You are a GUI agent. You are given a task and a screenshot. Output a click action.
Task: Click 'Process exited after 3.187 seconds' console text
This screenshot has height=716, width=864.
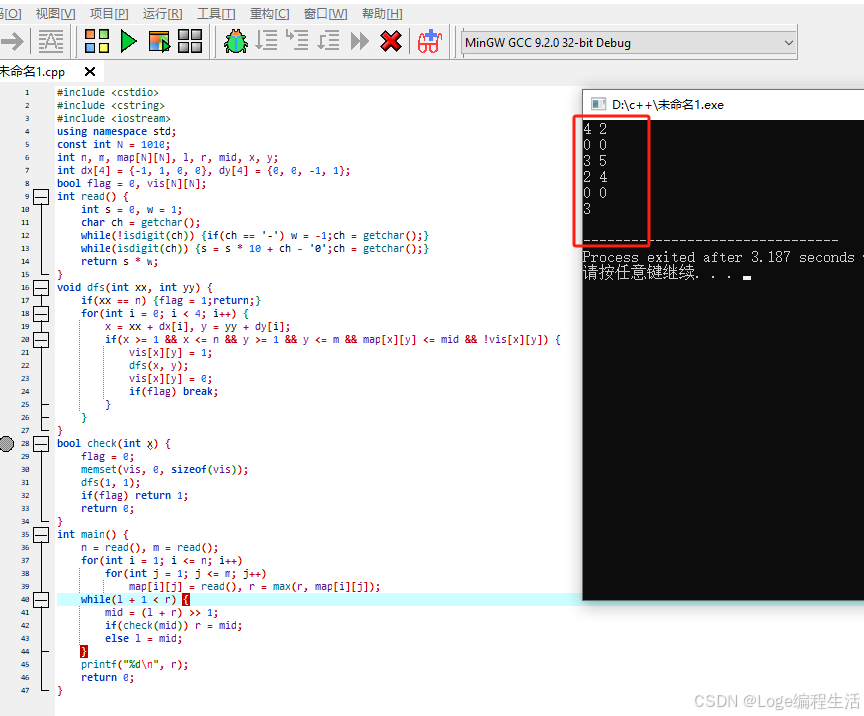tap(719, 257)
